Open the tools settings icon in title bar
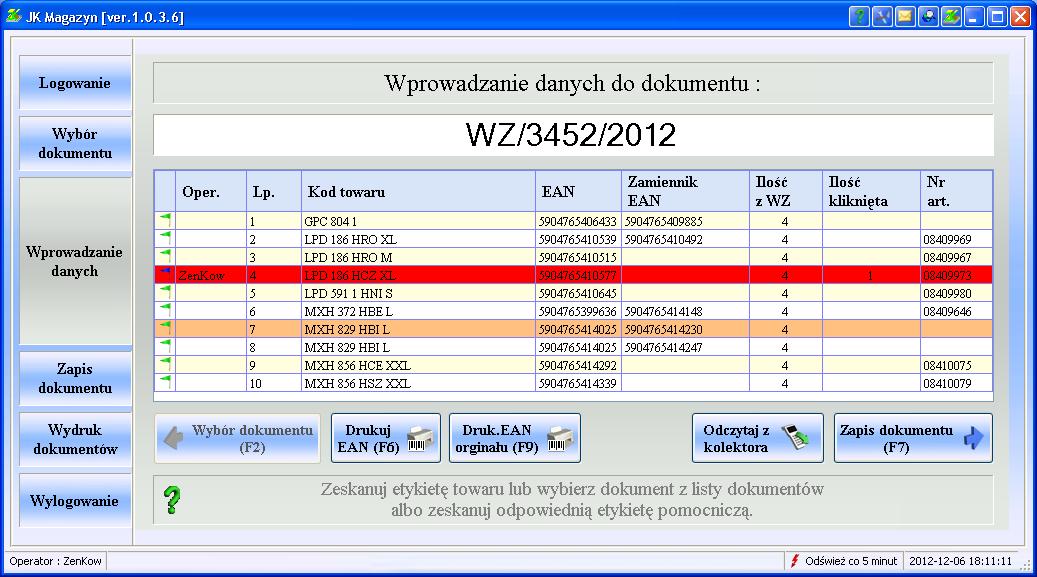Image resolution: width=1037 pixels, height=577 pixels. click(x=881, y=17)
